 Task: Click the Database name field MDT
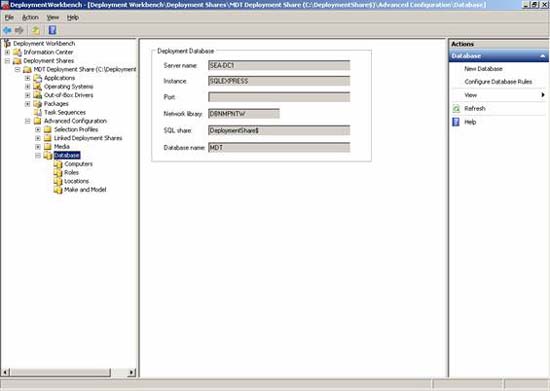point(279,148)
